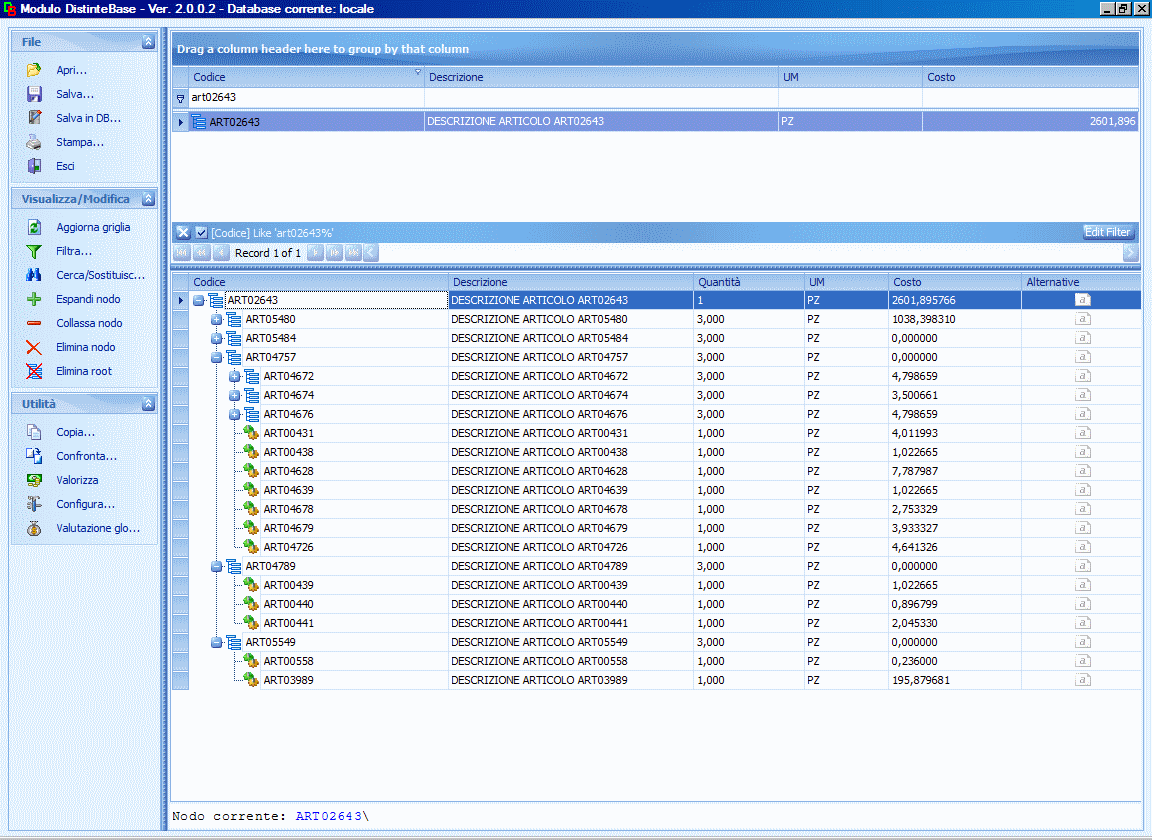Go to next record in navigator

(x=315, y=253)
